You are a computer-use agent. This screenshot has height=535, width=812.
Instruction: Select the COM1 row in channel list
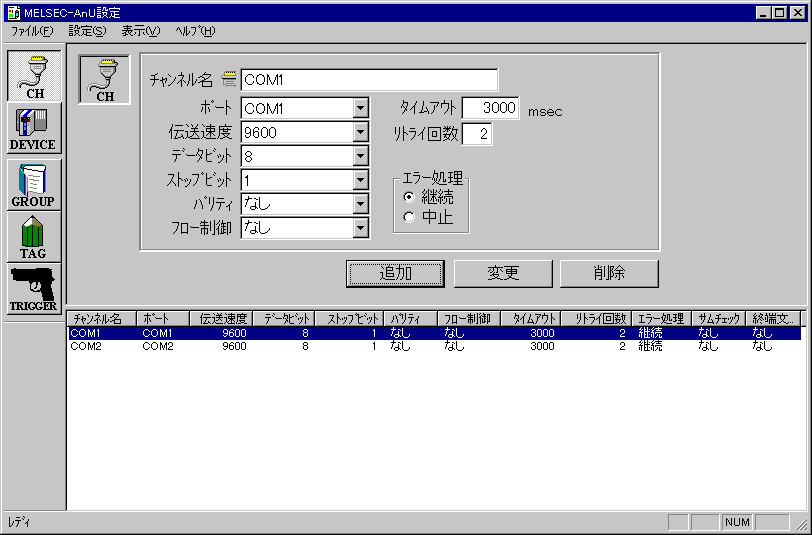tap(434, 333)
